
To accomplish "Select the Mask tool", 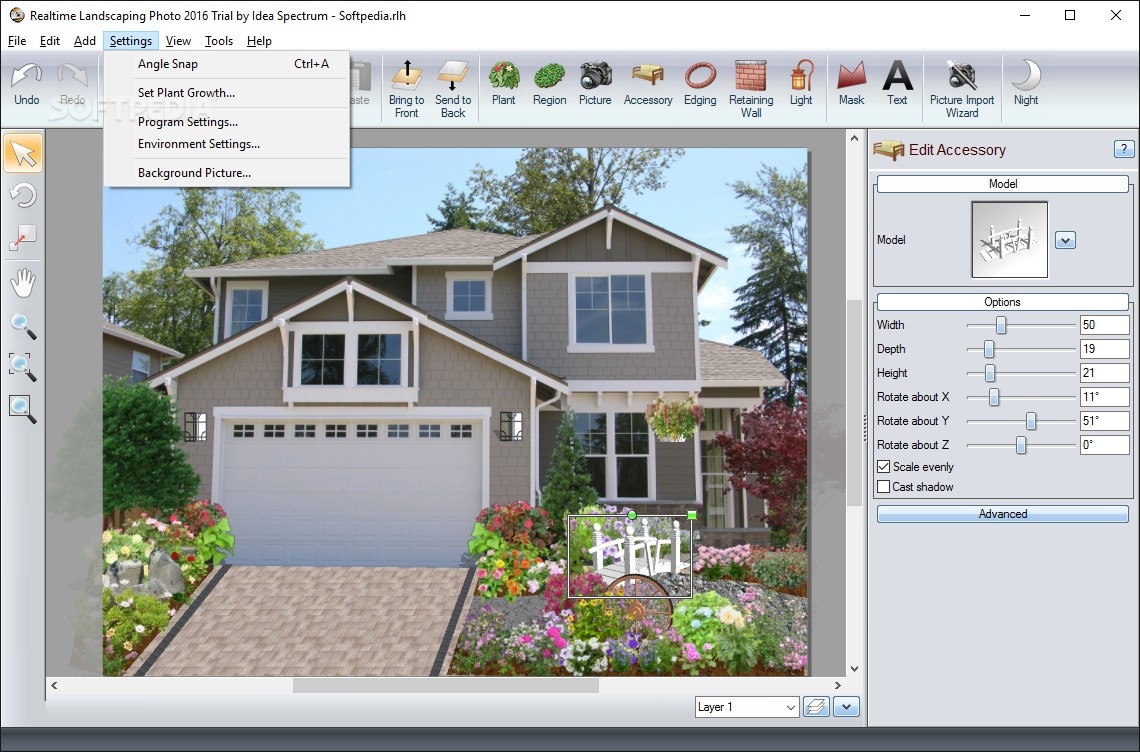I will [x=851, y=84].
